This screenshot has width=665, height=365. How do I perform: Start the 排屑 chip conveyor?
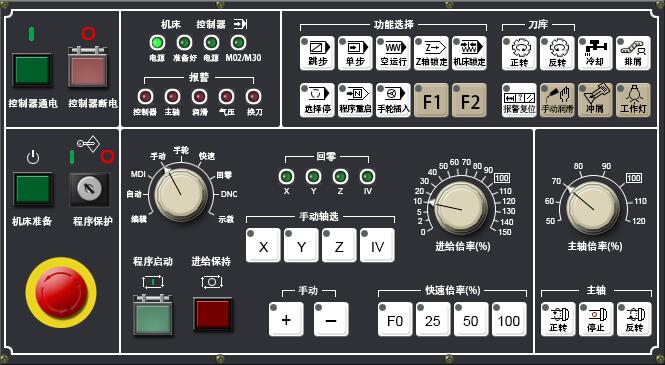click(x=633, y=53)
